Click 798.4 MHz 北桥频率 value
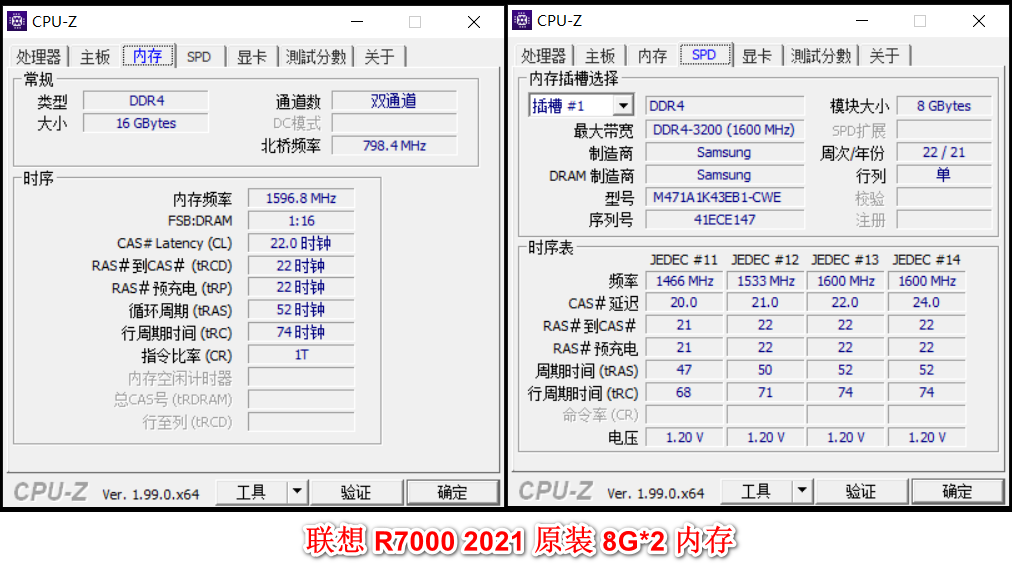Viewport: 1024px width, 580px height. click(394, 146)
